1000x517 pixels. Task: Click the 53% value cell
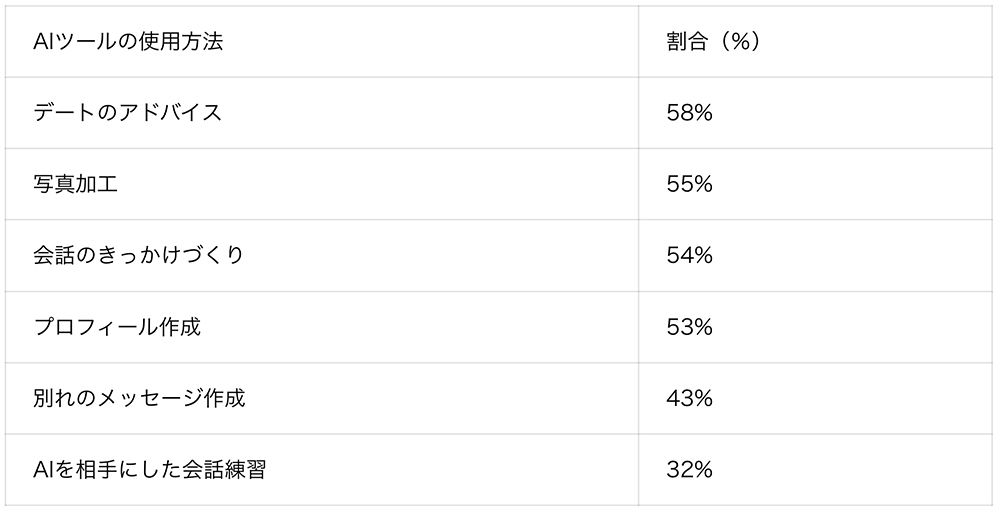689,327
